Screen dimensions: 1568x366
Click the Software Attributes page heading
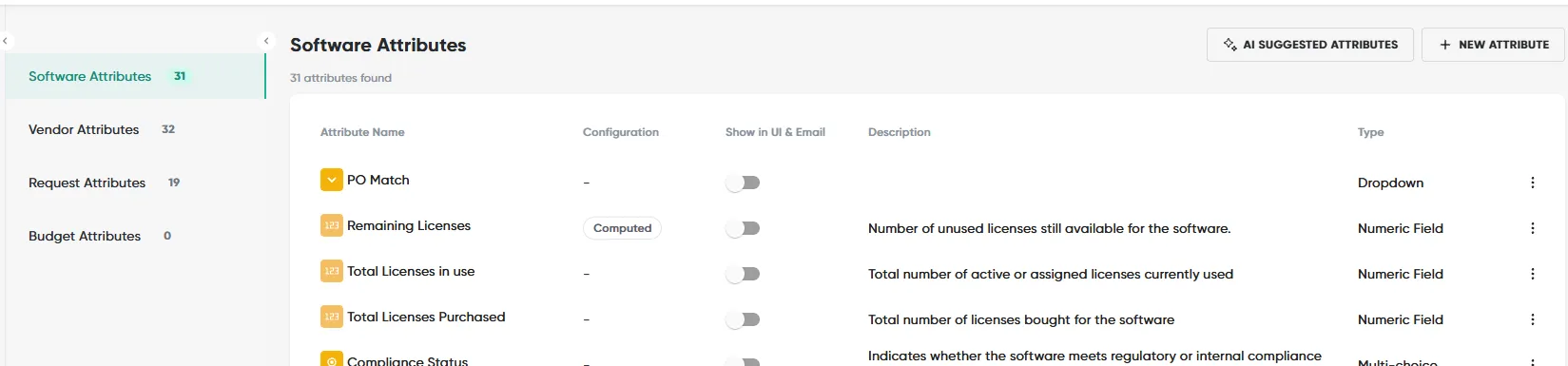click(378, 45)
